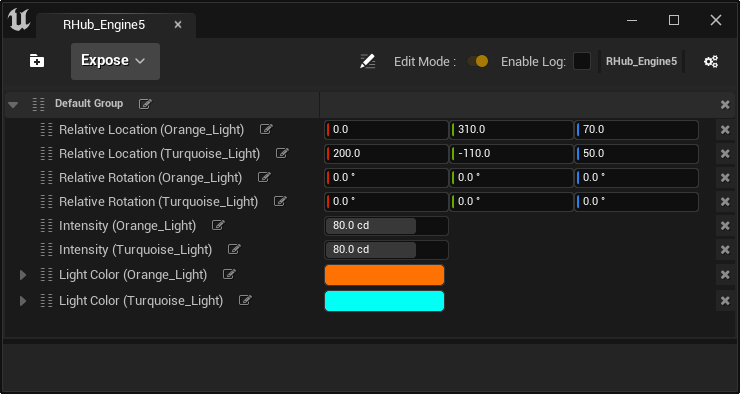The image size is (740, 394).
Task: Open the Expose dropdown
Action: click(115, 61)
